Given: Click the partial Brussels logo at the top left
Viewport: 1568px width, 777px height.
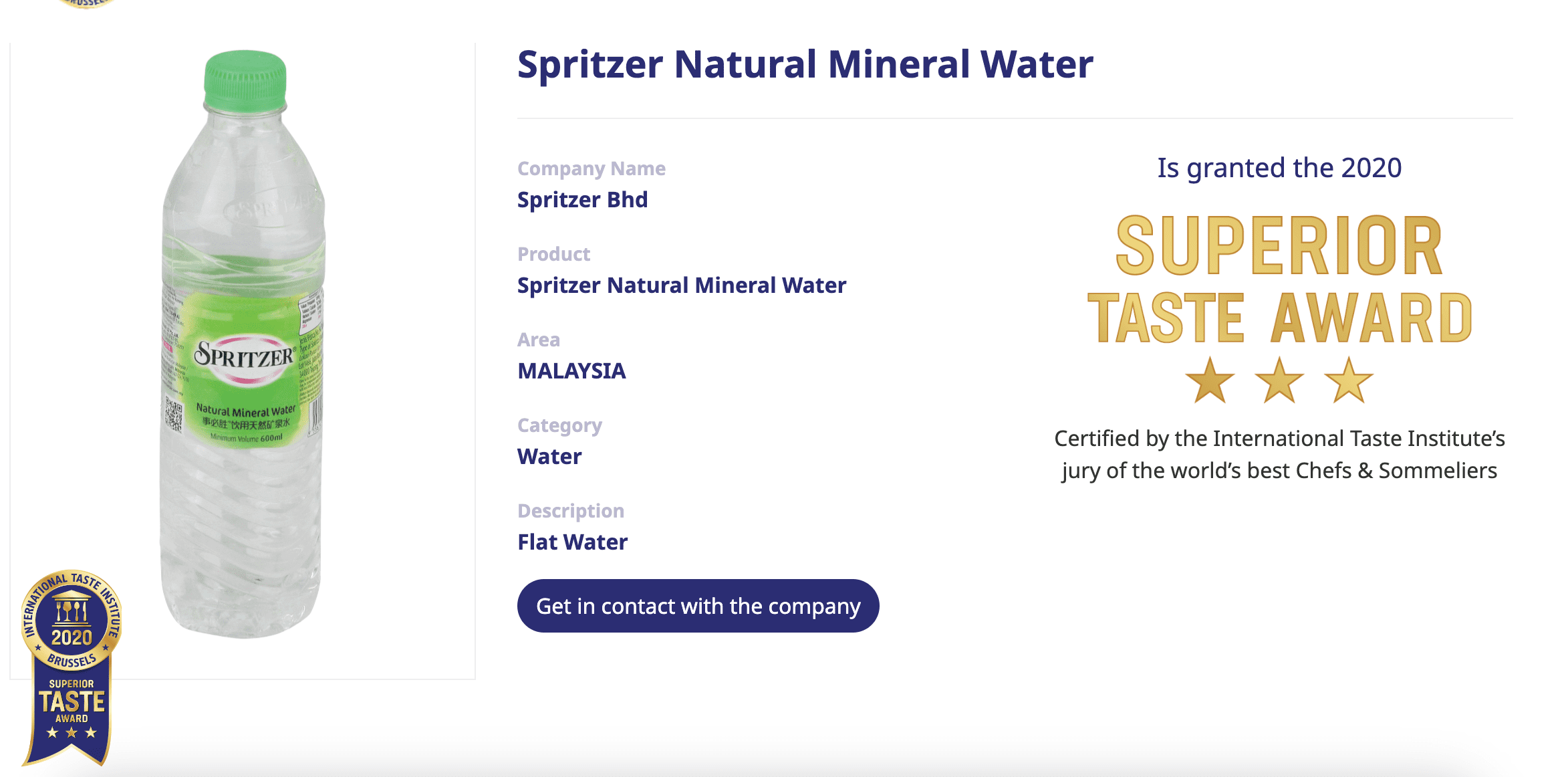Looking at the screenshot, I should coord(87,3).
